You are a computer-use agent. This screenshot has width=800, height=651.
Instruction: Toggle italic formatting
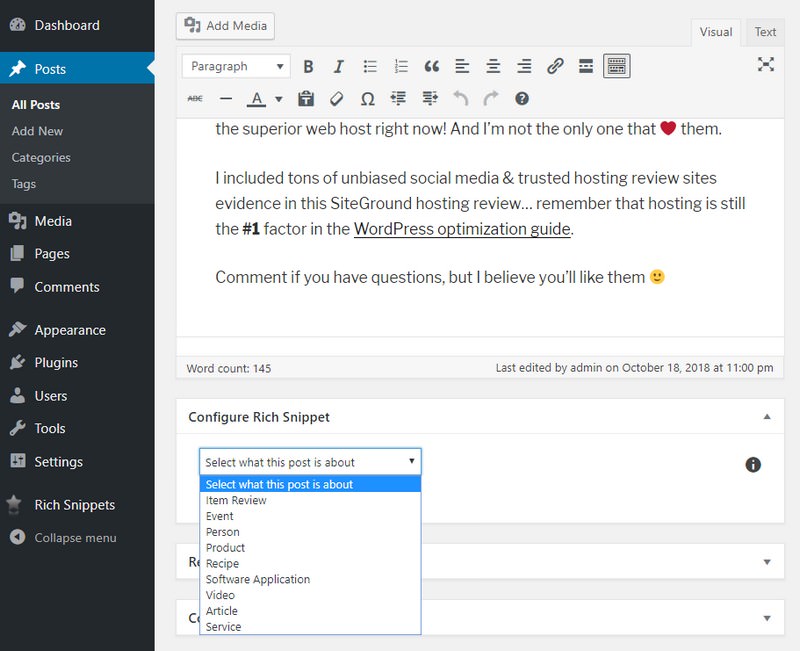[x=338, y=66]
